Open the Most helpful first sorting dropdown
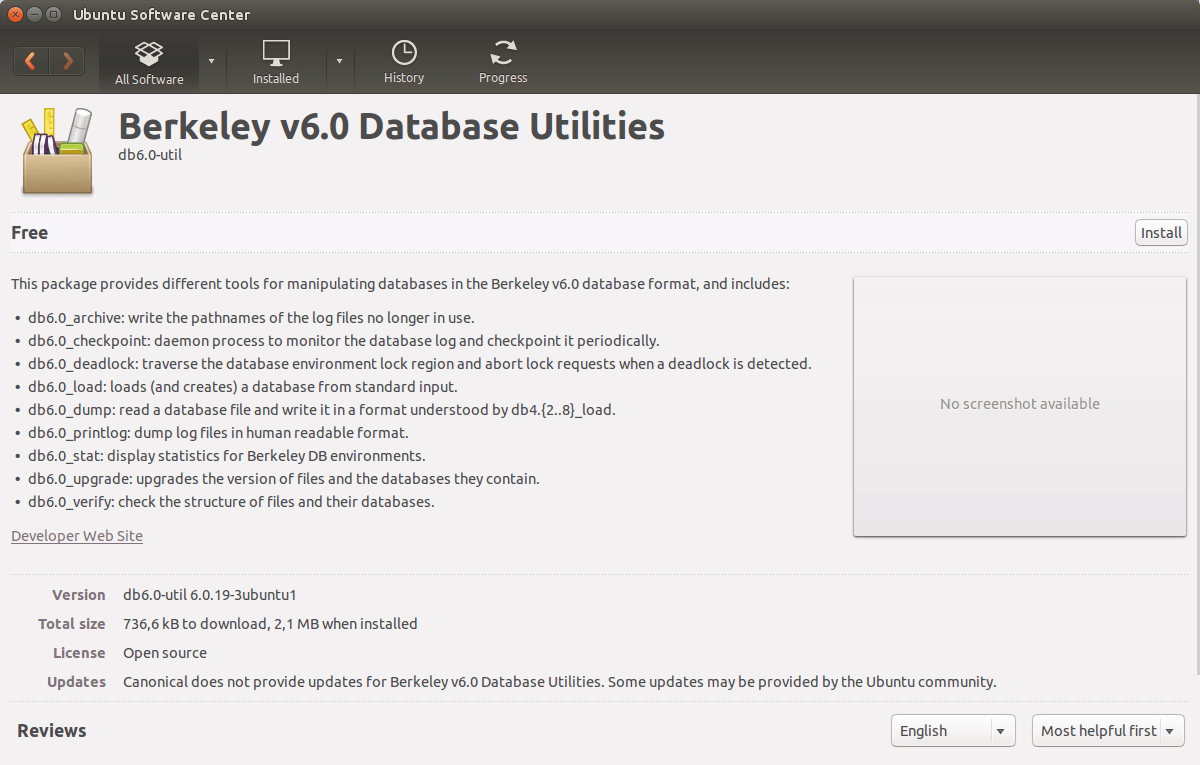The image size is (1200, 765). 1108,731
